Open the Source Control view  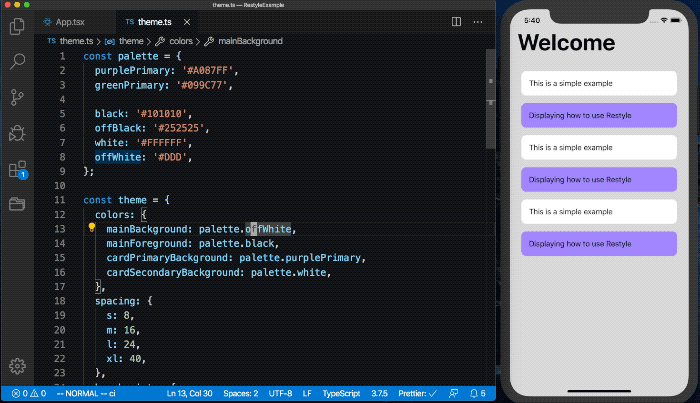click(17, 97)
